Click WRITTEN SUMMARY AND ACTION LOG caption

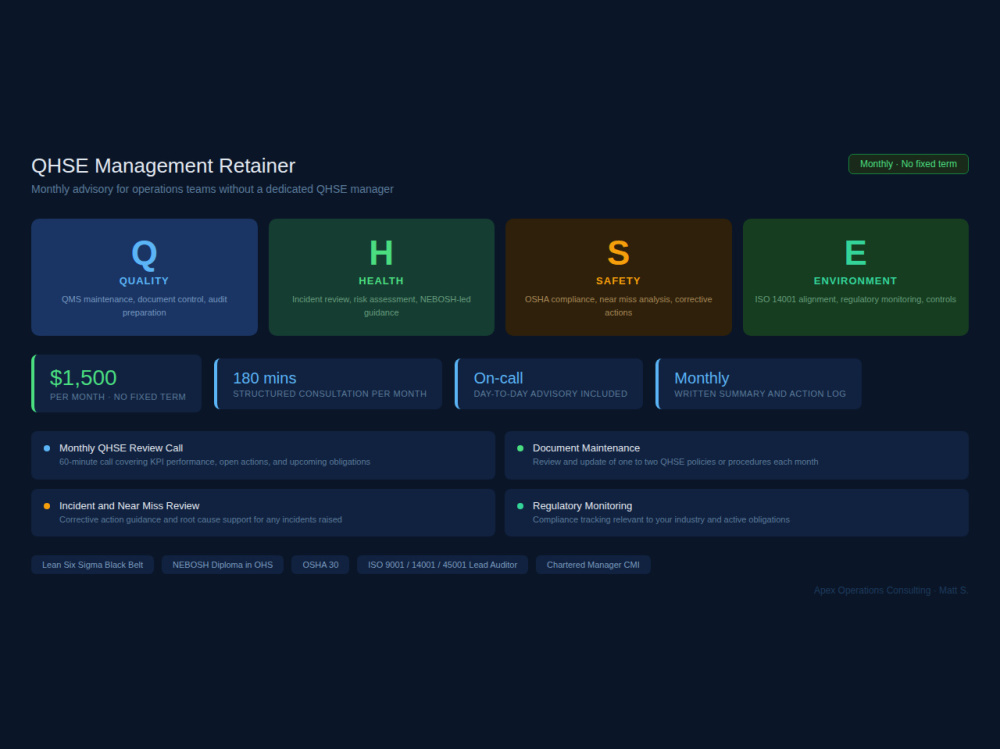point(760,394)
